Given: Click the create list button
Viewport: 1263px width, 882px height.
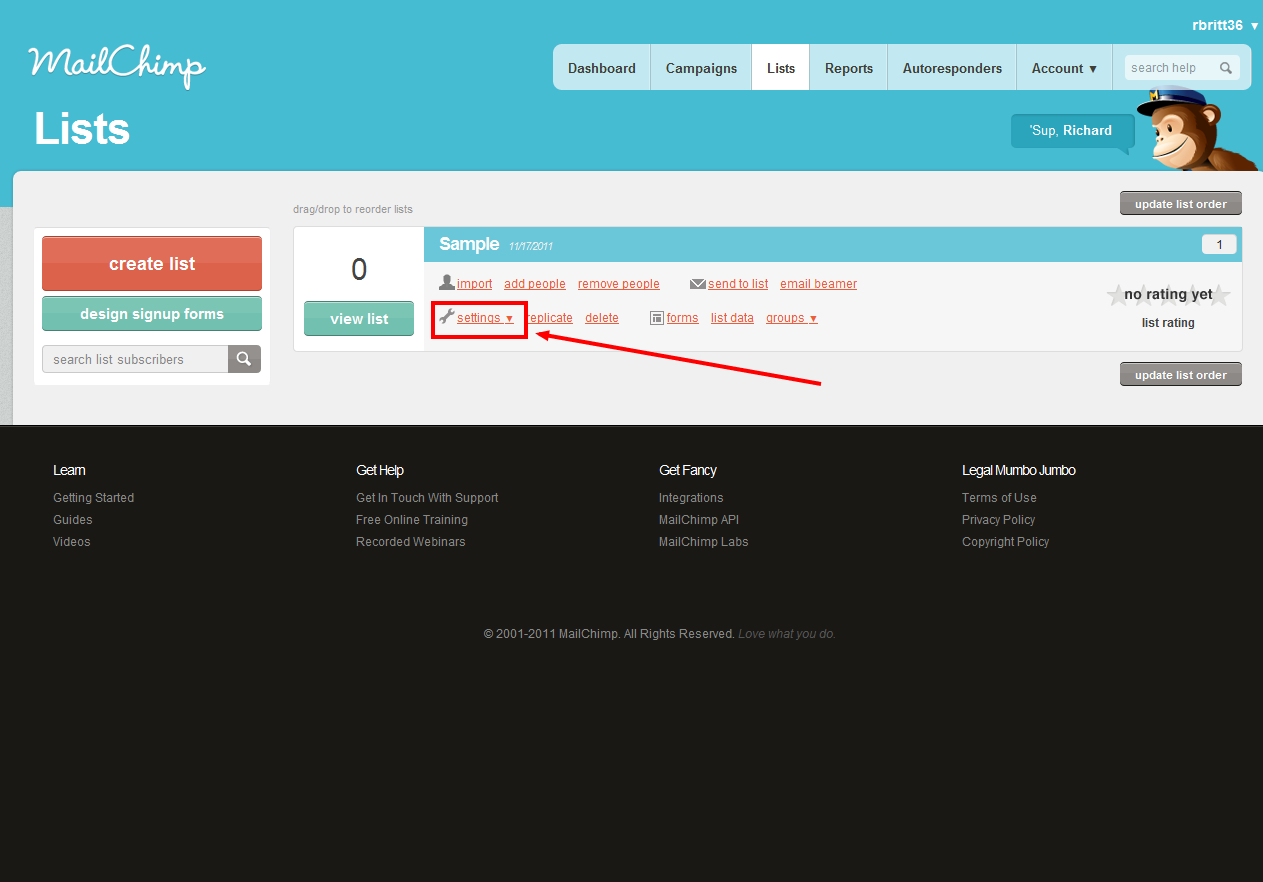Looking at the screenshot, I should tap(152, 264).
